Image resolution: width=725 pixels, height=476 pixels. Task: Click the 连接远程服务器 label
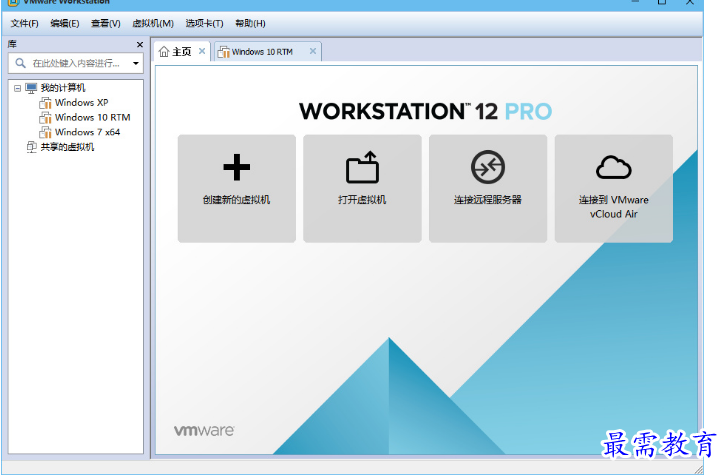point(488,200)
